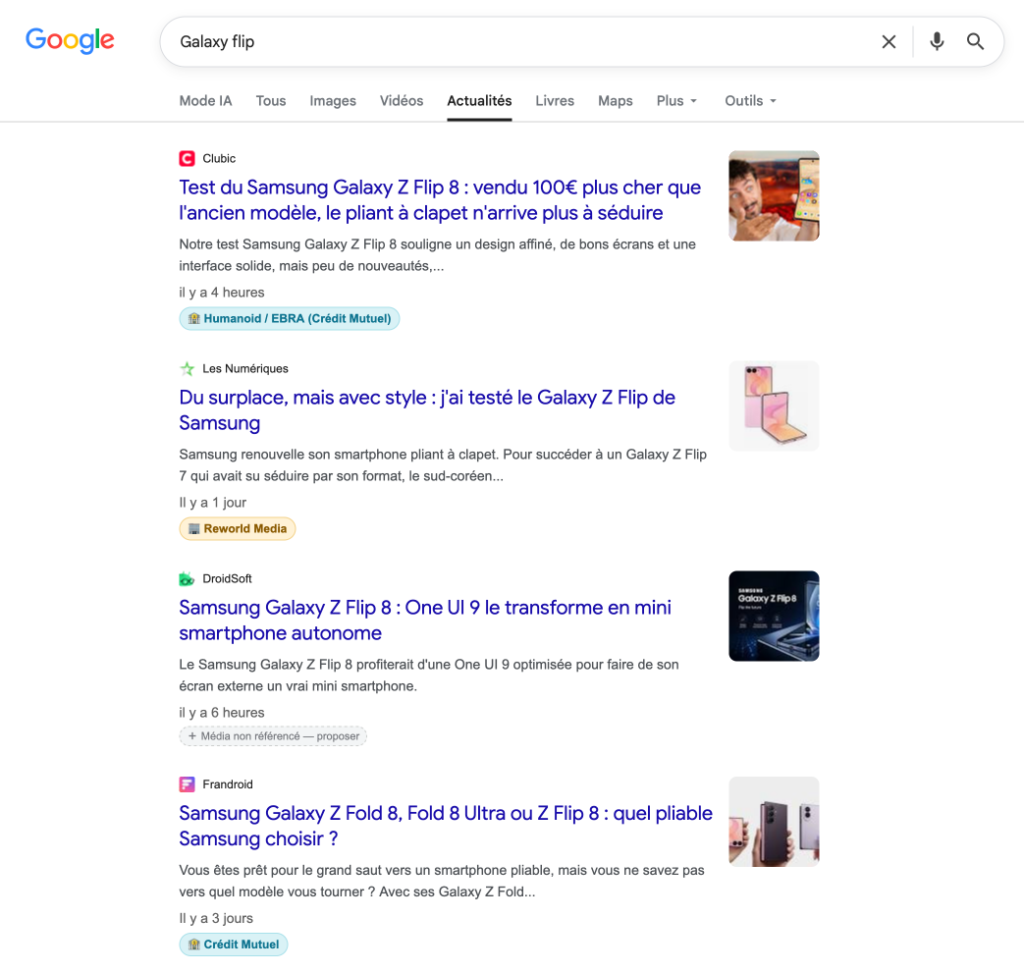This screenshot has height=972, width=1024.
Task: Start voice search with the microphone icon
Action: coord(936,42)
